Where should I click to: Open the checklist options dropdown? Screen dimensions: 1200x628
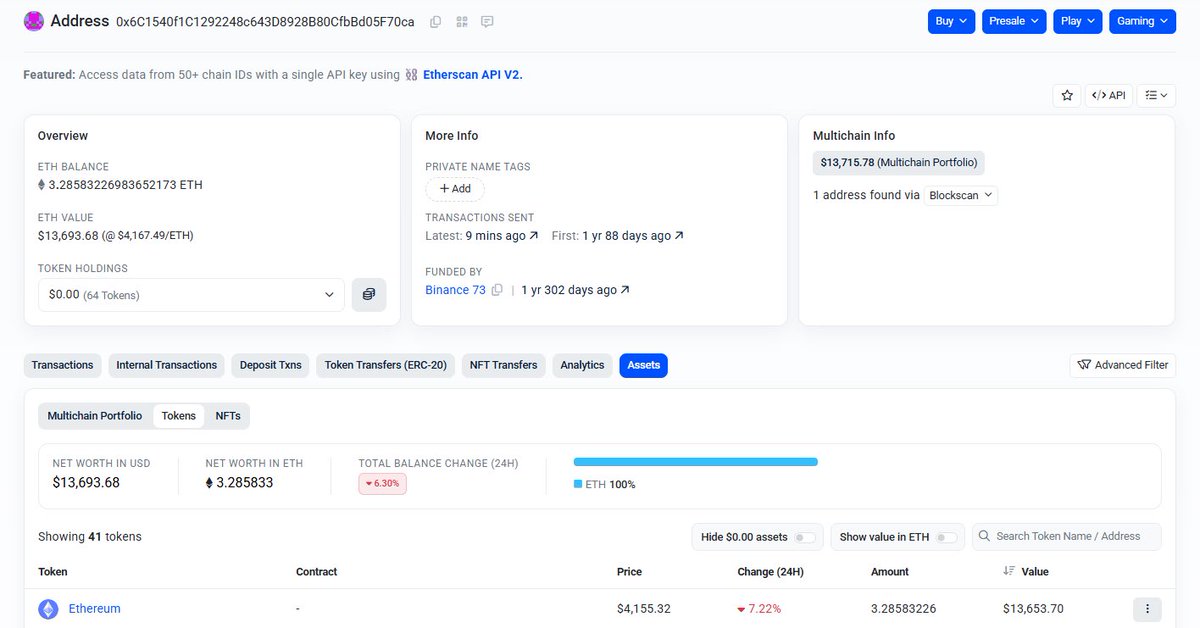click(1157, 95)
